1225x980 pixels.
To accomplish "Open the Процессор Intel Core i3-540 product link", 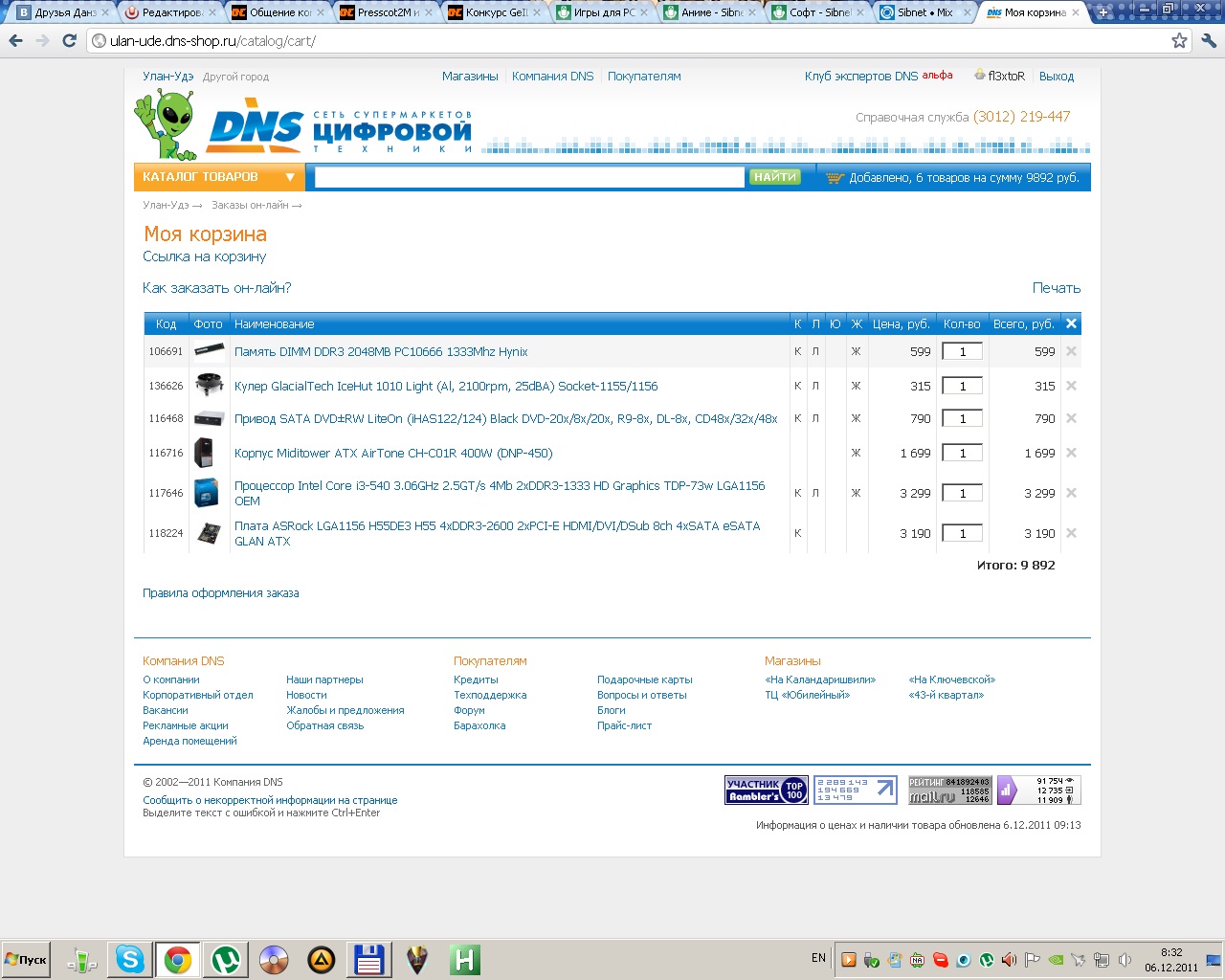I will pos(500,493).
